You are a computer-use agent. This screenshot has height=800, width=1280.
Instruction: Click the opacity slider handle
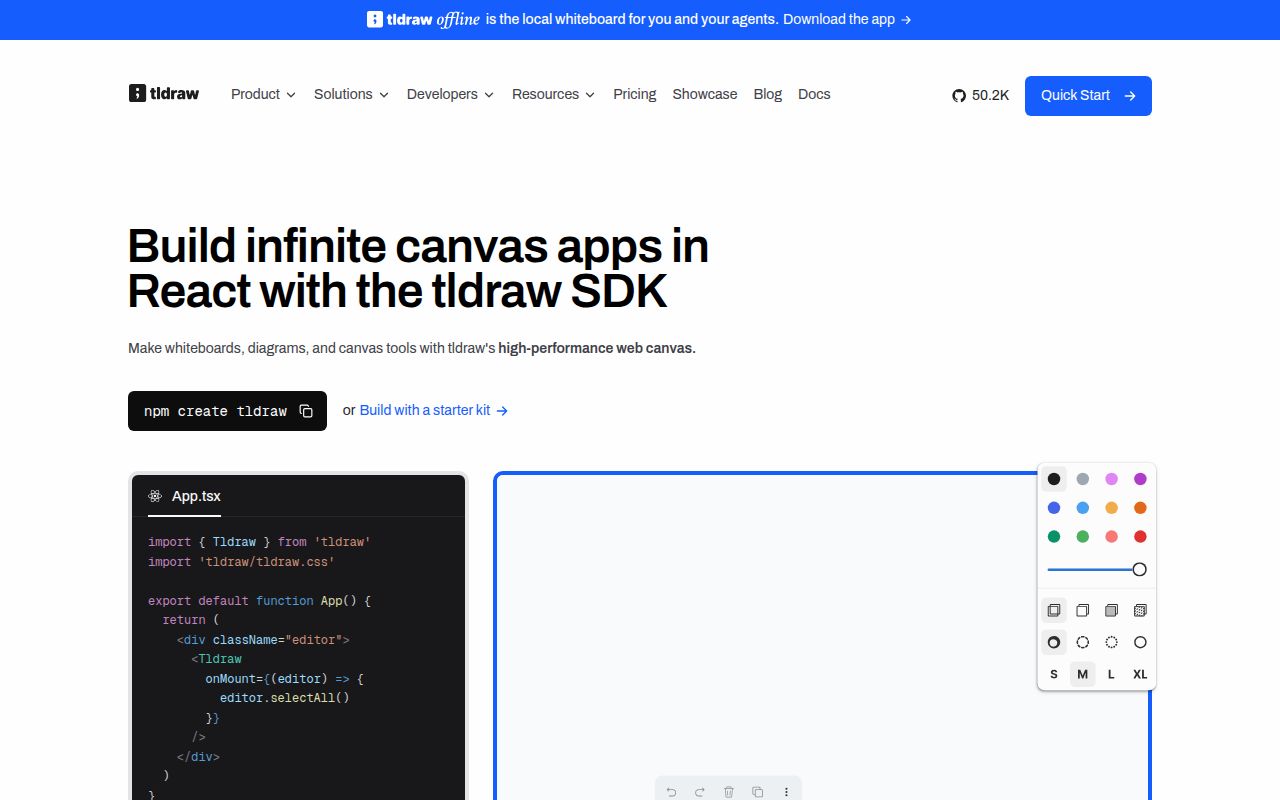pos(1139,569)
